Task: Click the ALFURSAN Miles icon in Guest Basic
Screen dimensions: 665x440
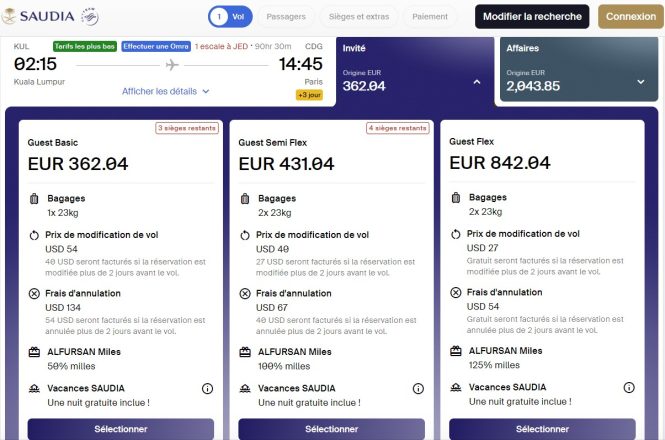Action: coord(34,352)
